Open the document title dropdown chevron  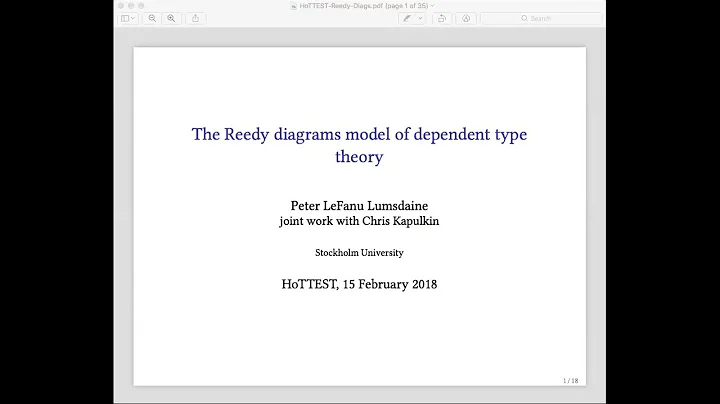[x=432, y=6]
